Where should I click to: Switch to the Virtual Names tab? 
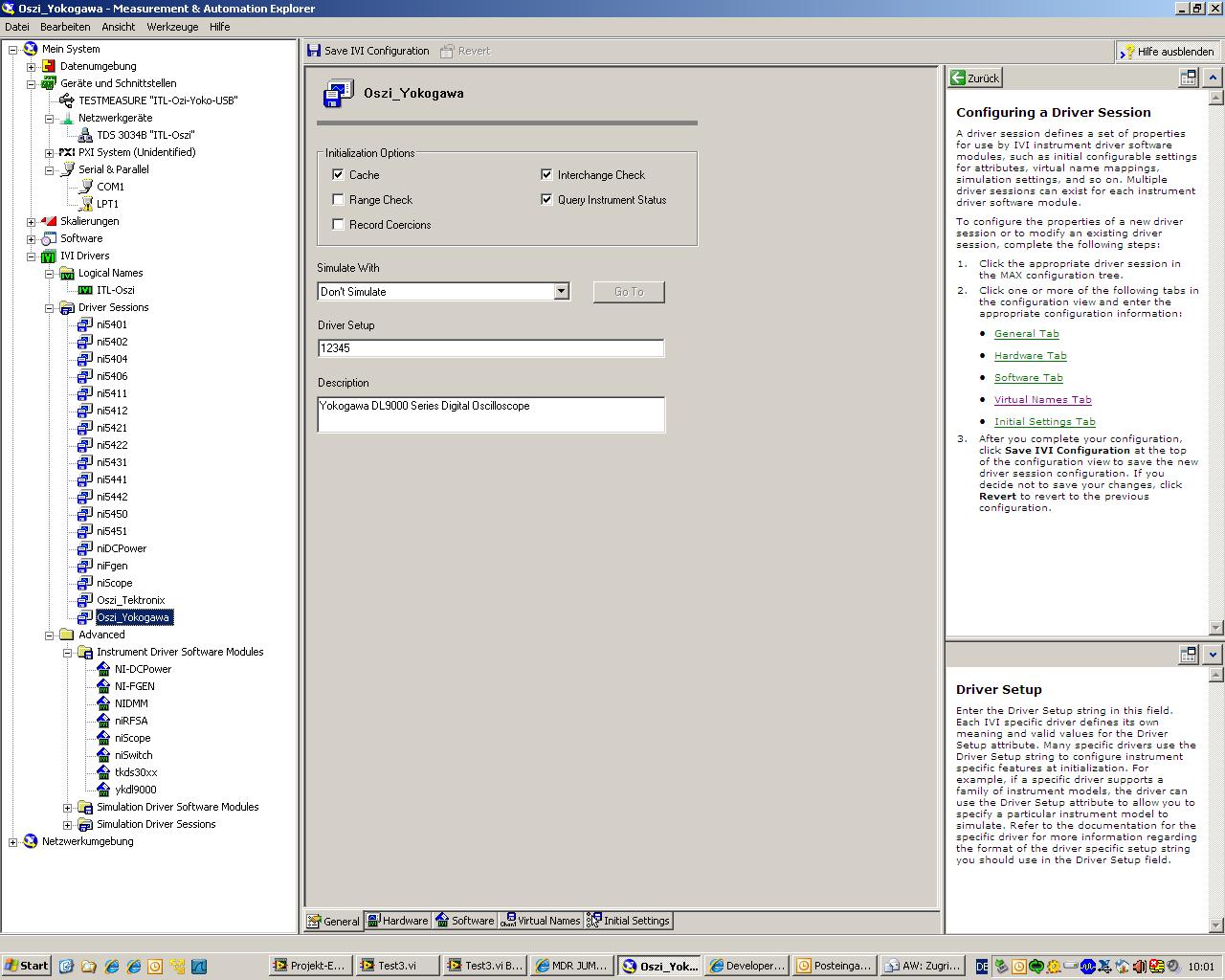click(541, 921)
